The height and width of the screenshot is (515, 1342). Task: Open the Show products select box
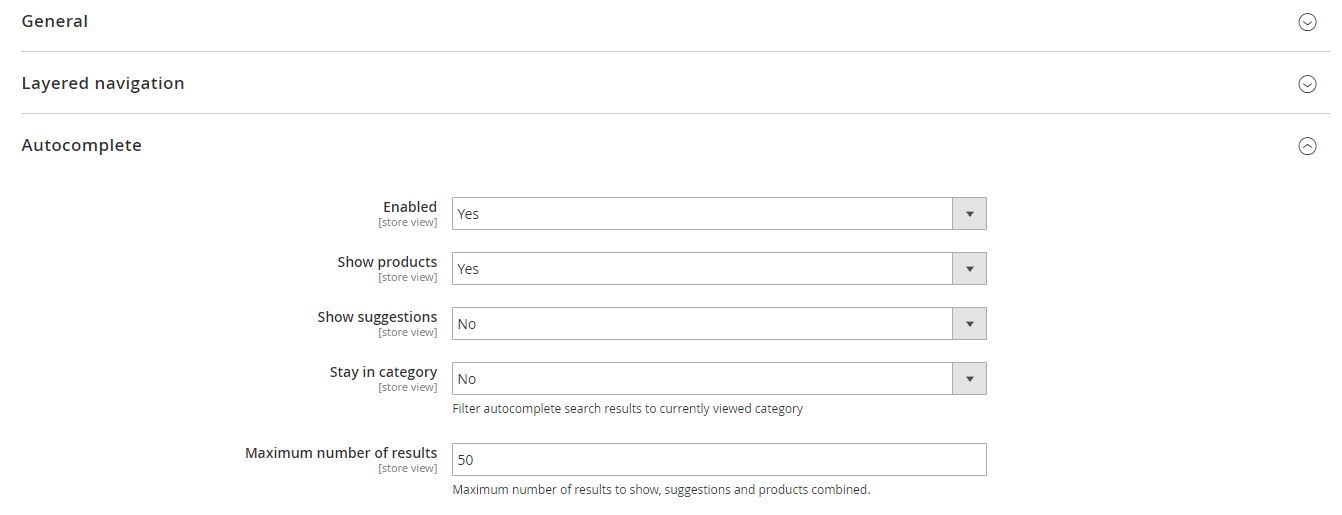pyautogui.click(x=719, y=268)
